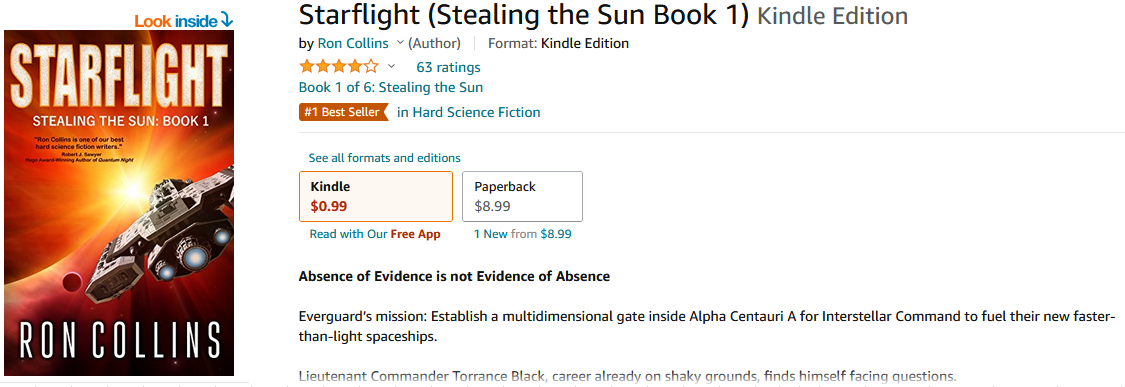Click Read with Our Free App link
This screenshot has height=387, width=1125.
pyautogui.click(x=375, y=234)
